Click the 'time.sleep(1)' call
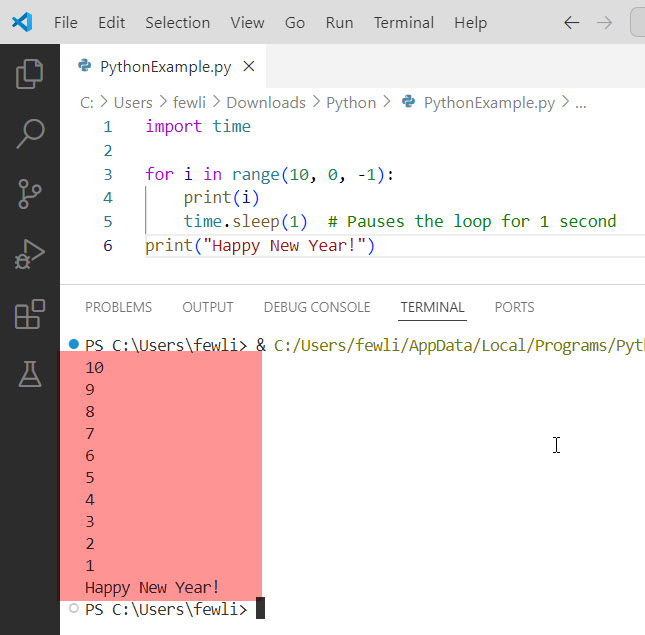This screenshot has height=635, width=645. tap(245, 222)
